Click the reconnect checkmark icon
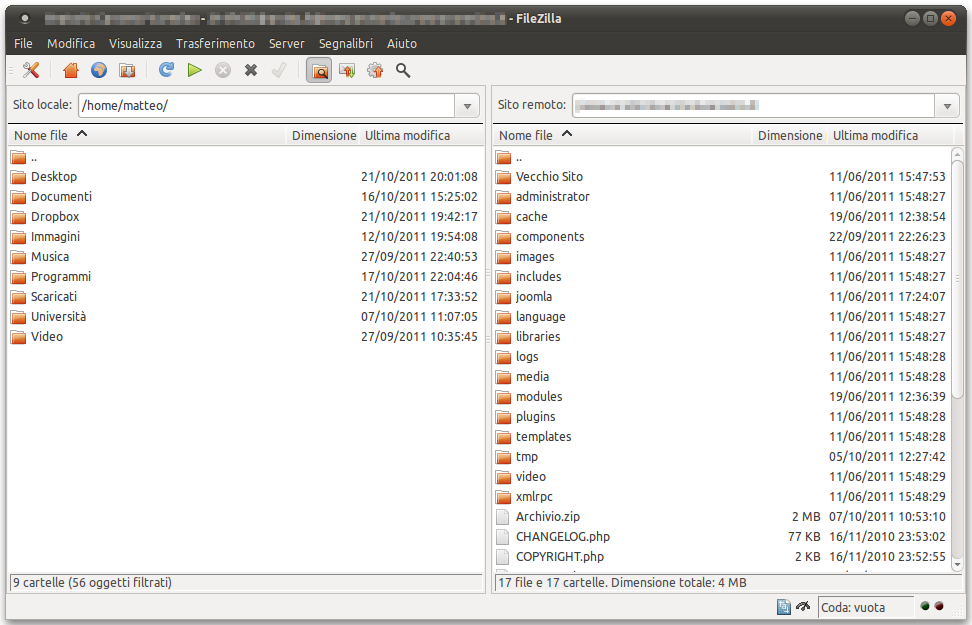The width and height of the screenshot is (972, 625). coord(279,70)
